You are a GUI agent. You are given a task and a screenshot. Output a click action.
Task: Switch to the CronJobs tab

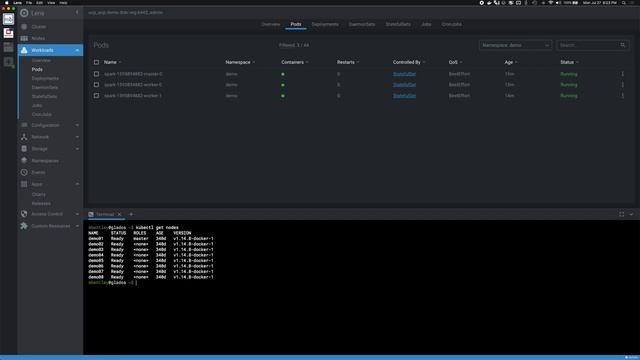(x=451, y=24)
